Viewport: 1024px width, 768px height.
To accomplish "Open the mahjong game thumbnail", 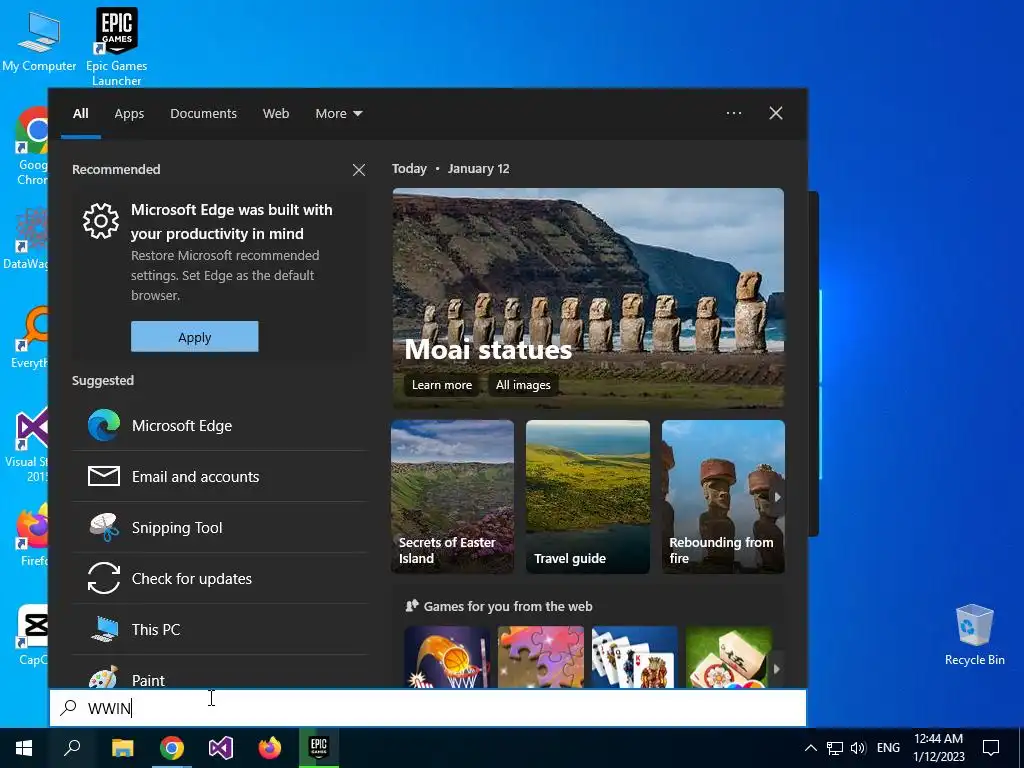I will (x=728, y=657).
